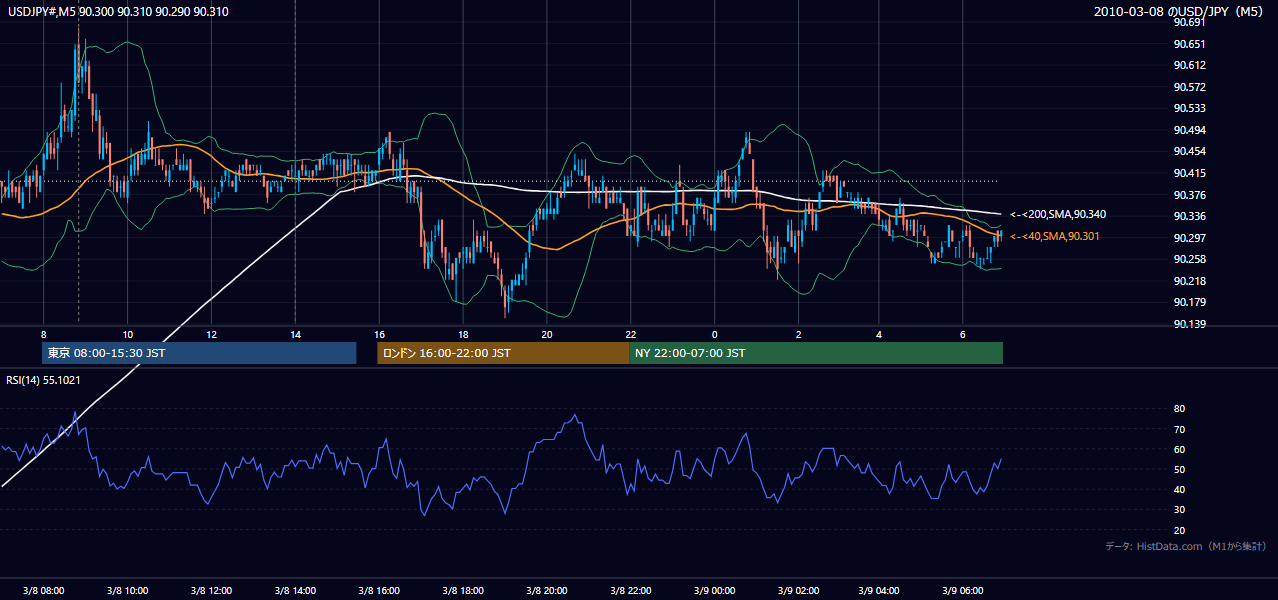Click price axis value 90.258
The height and width of the screenshot is (600, 1278).
click(1189, 259)
